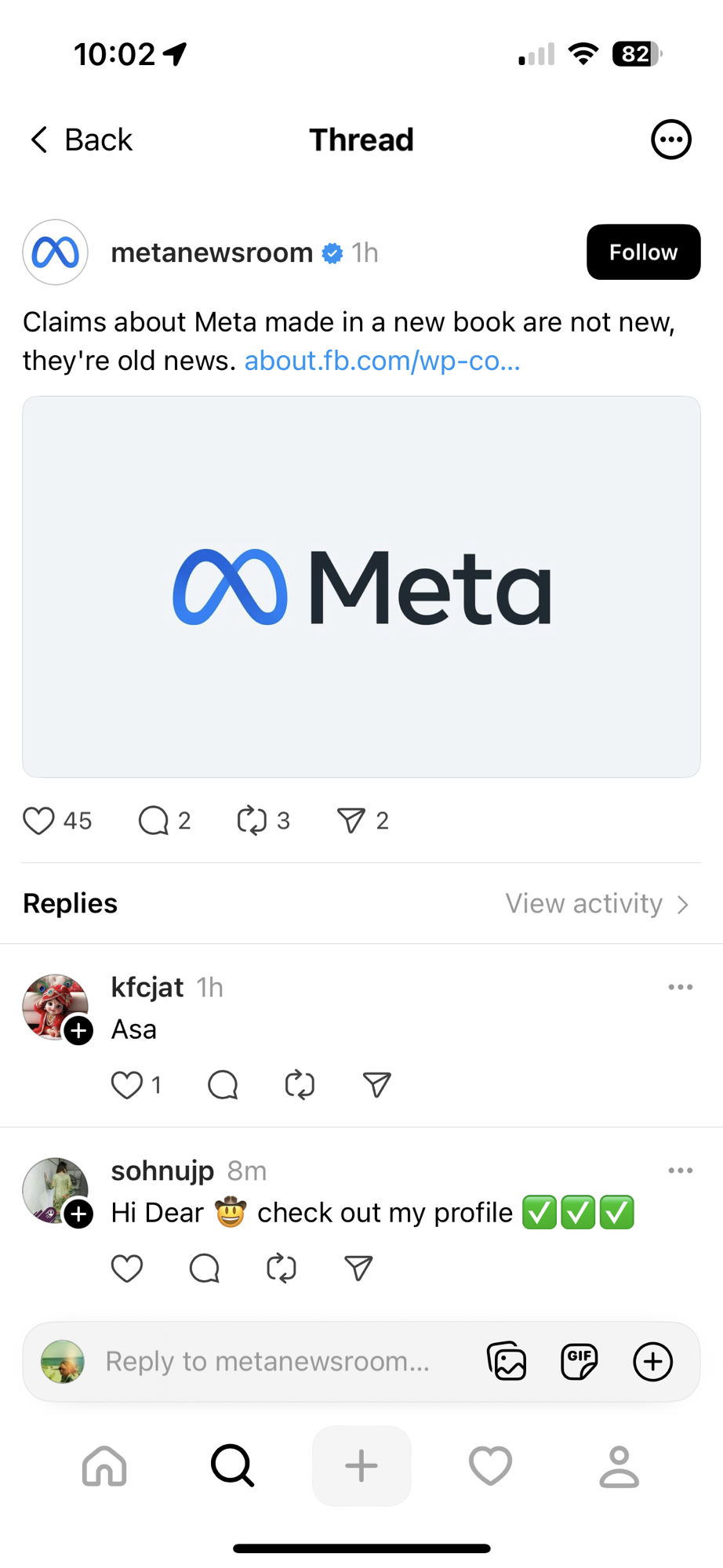Viewport: 723px width, 1568px height.
Task: Open the thread more options menu
Action: [670, 140]
